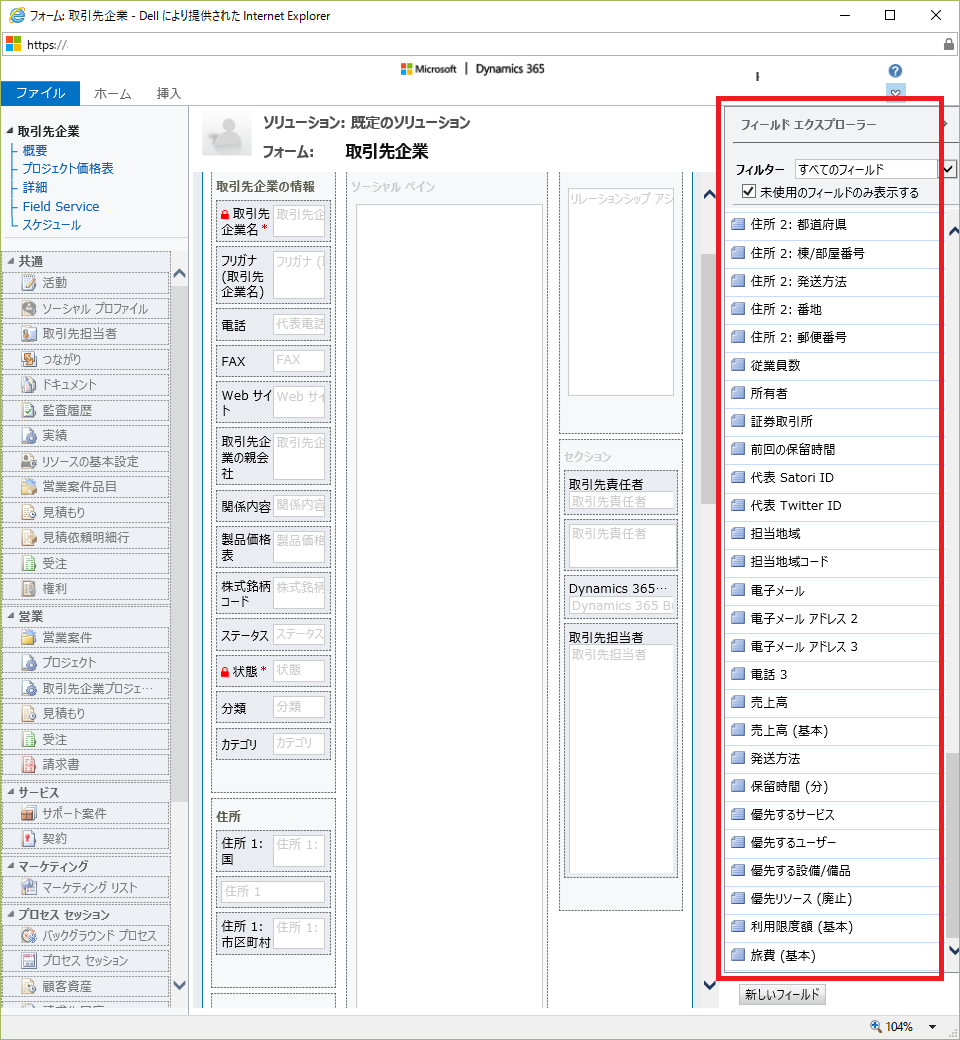Open the ファイル tab
The image size is (960, 1040).
click(40, 93)
